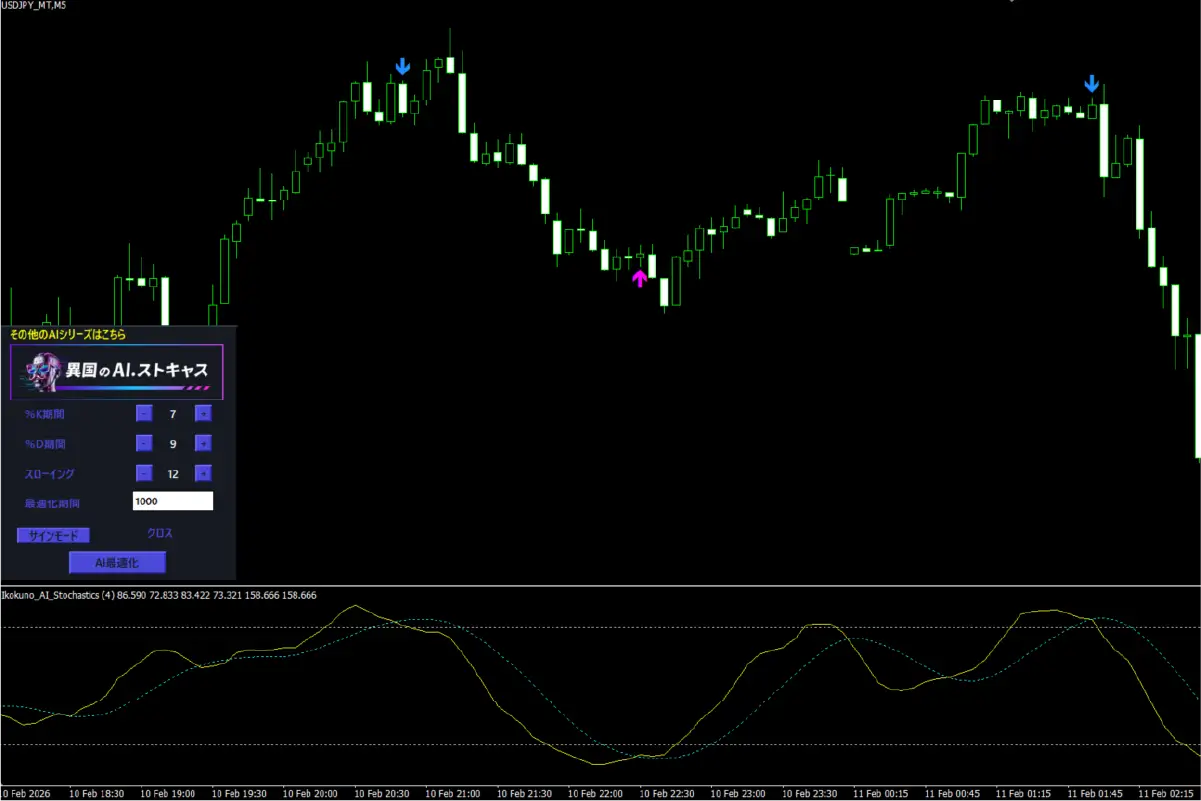This screenshot has height=801, width=1201.
Task: Increase the %K期間 value with plus button
Action: click(203, 413)
